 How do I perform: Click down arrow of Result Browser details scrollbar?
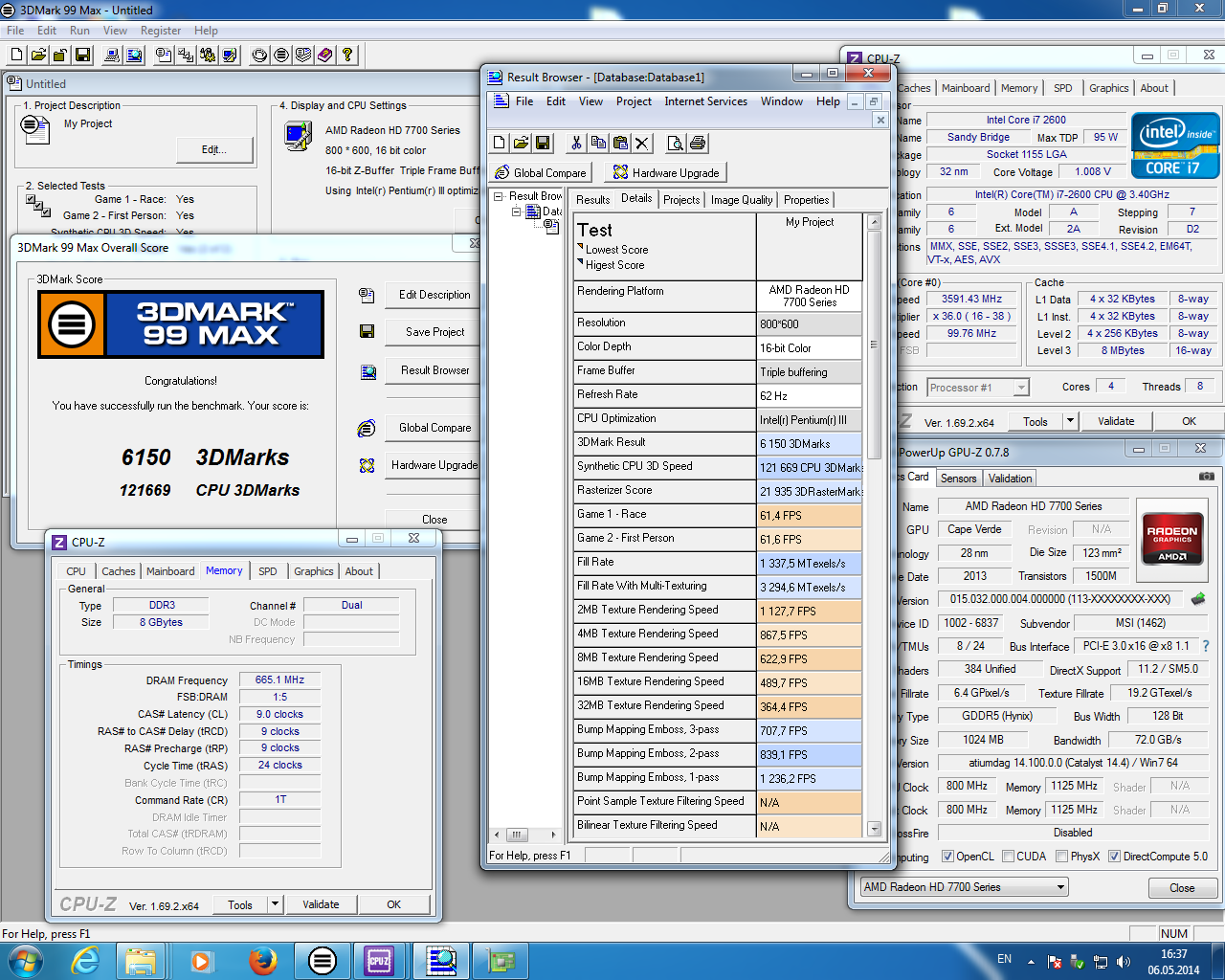click(x=874, y=829)
